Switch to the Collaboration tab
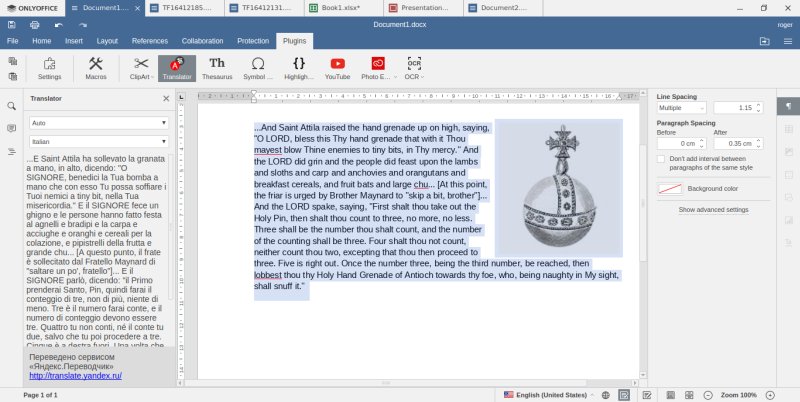 click(x=203, y=41)
